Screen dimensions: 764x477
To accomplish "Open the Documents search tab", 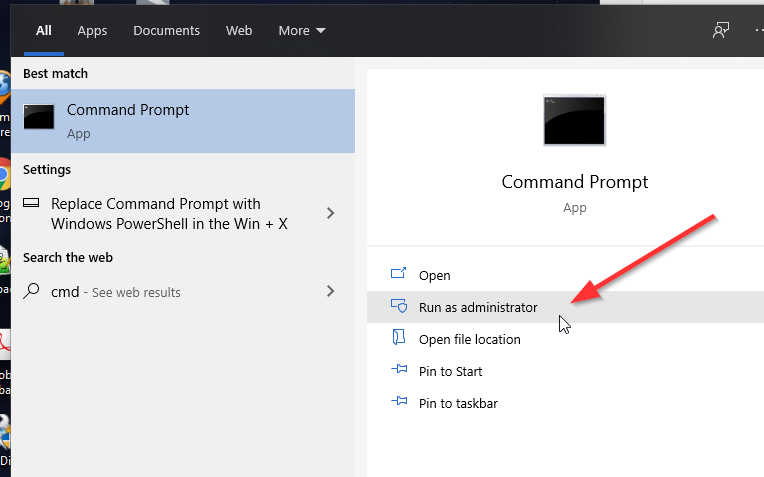I will click(166, 31).
